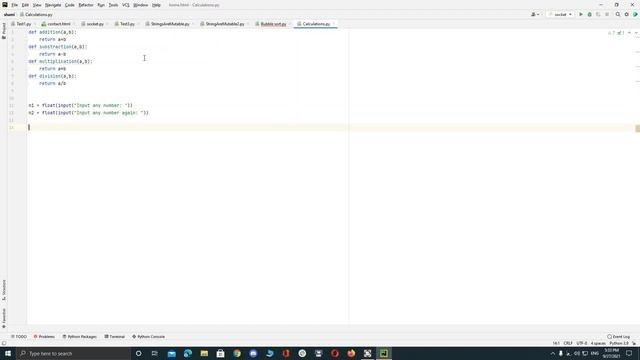The image size is (640, 360).
Task: Open Opera browser from taskbar
Action: (x=335, y=353)
